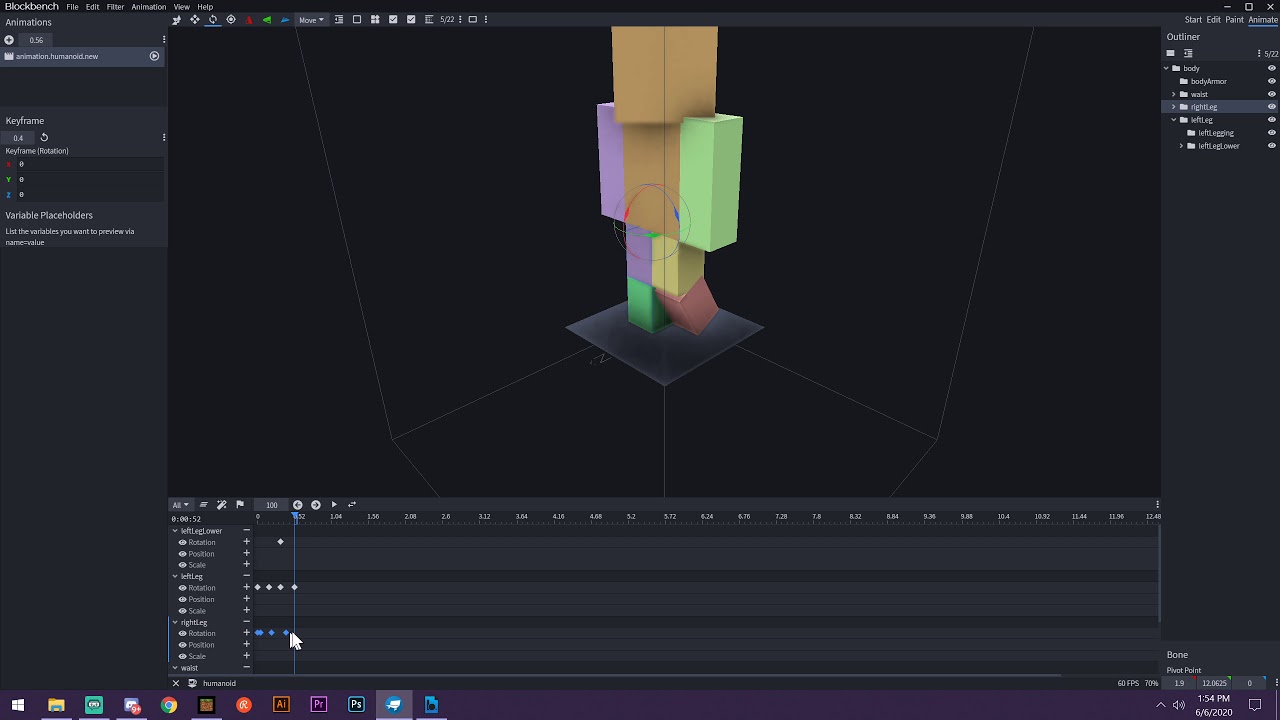The height and width of the screenshot is (720, 1280).
Task: Open Photoshop from the Windows taskbar
Action: (356, 705)
